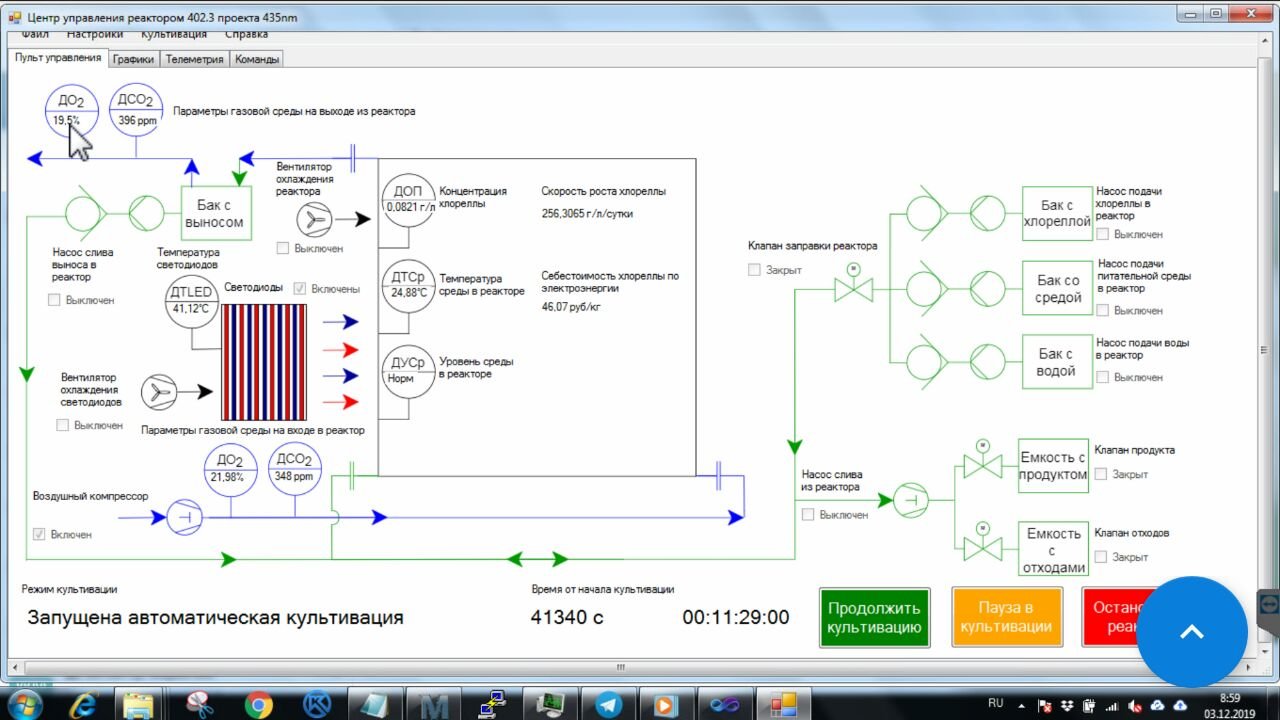Open Google Chrome from the taskbar
Viewport: 1280px width, 720px height.
click(258, 705)
